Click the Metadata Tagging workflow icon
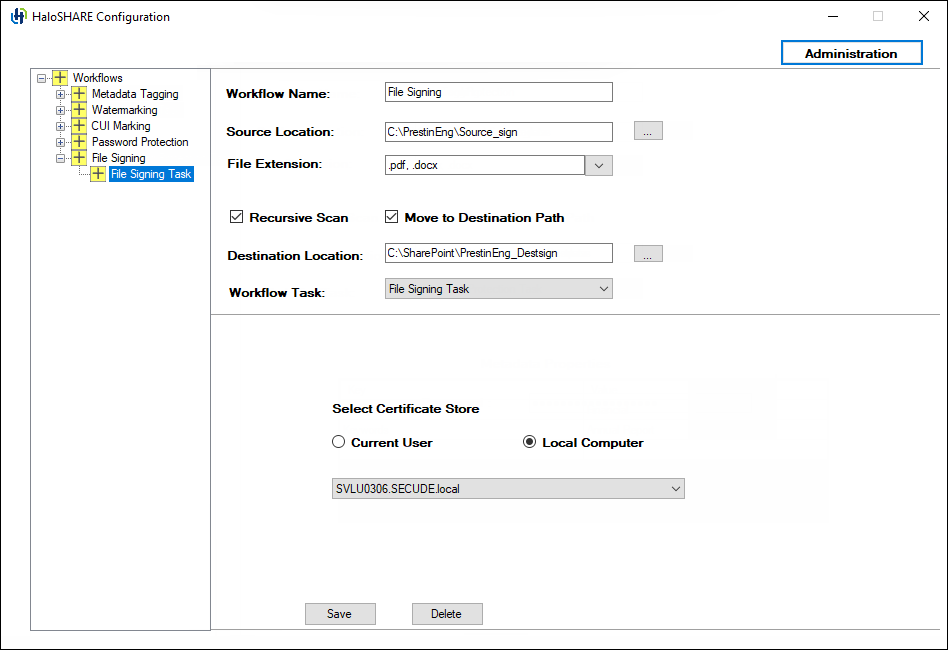 pos(78,93)
